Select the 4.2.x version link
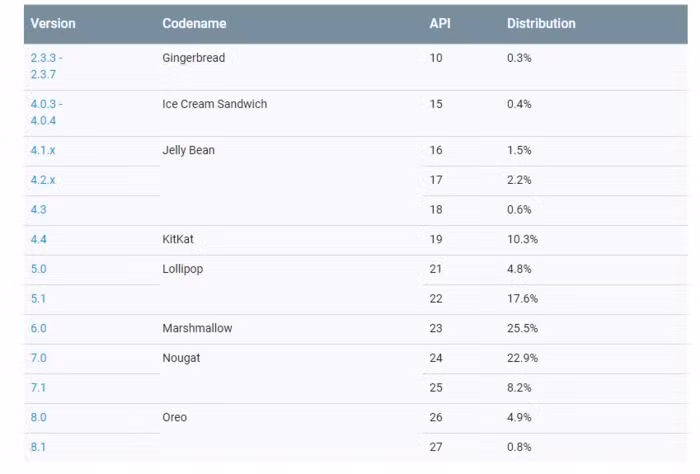This screenshot has height=474, width=700. pos(43,180)
